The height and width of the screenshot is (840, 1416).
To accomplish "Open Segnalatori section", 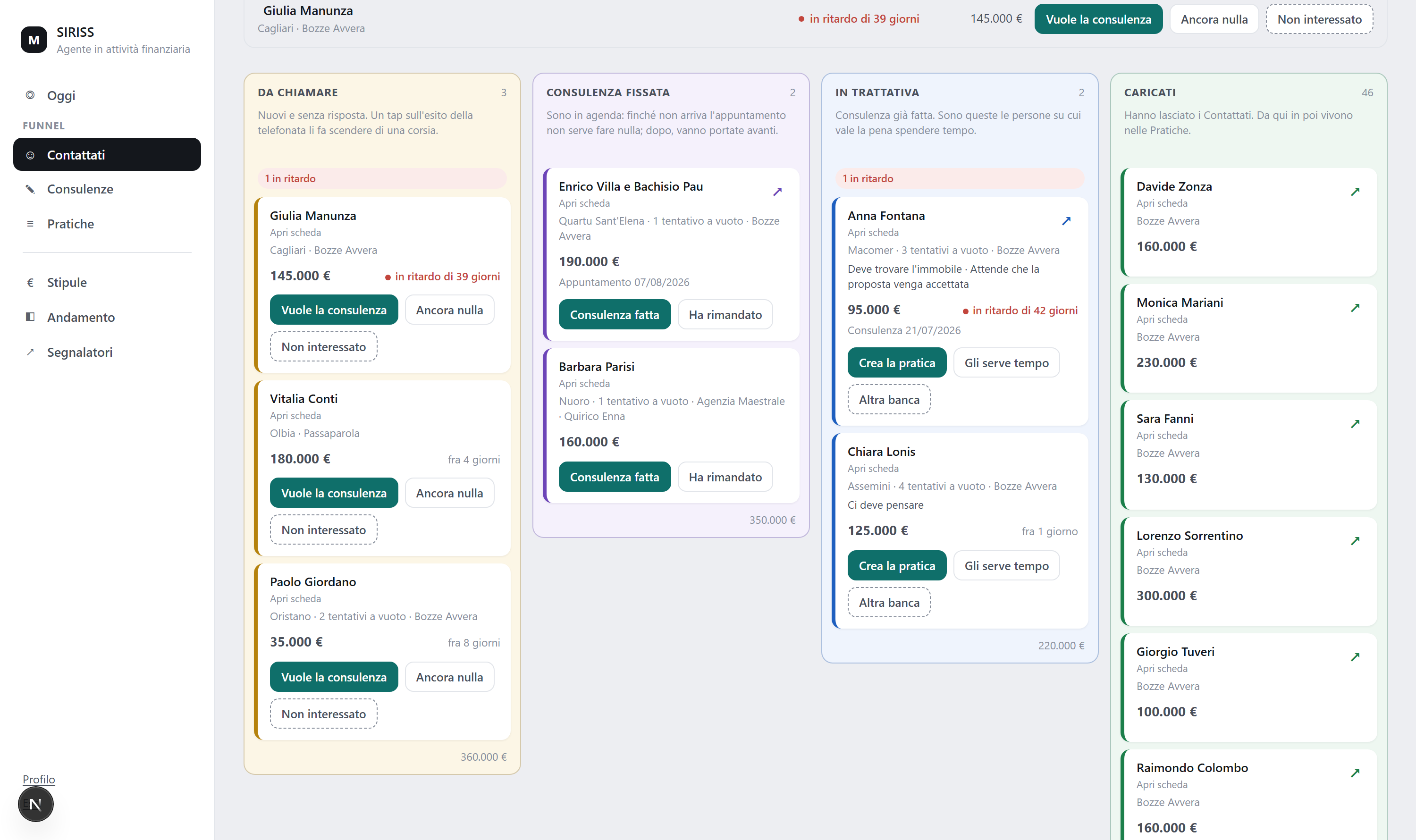I will click(x=107, y=352).
